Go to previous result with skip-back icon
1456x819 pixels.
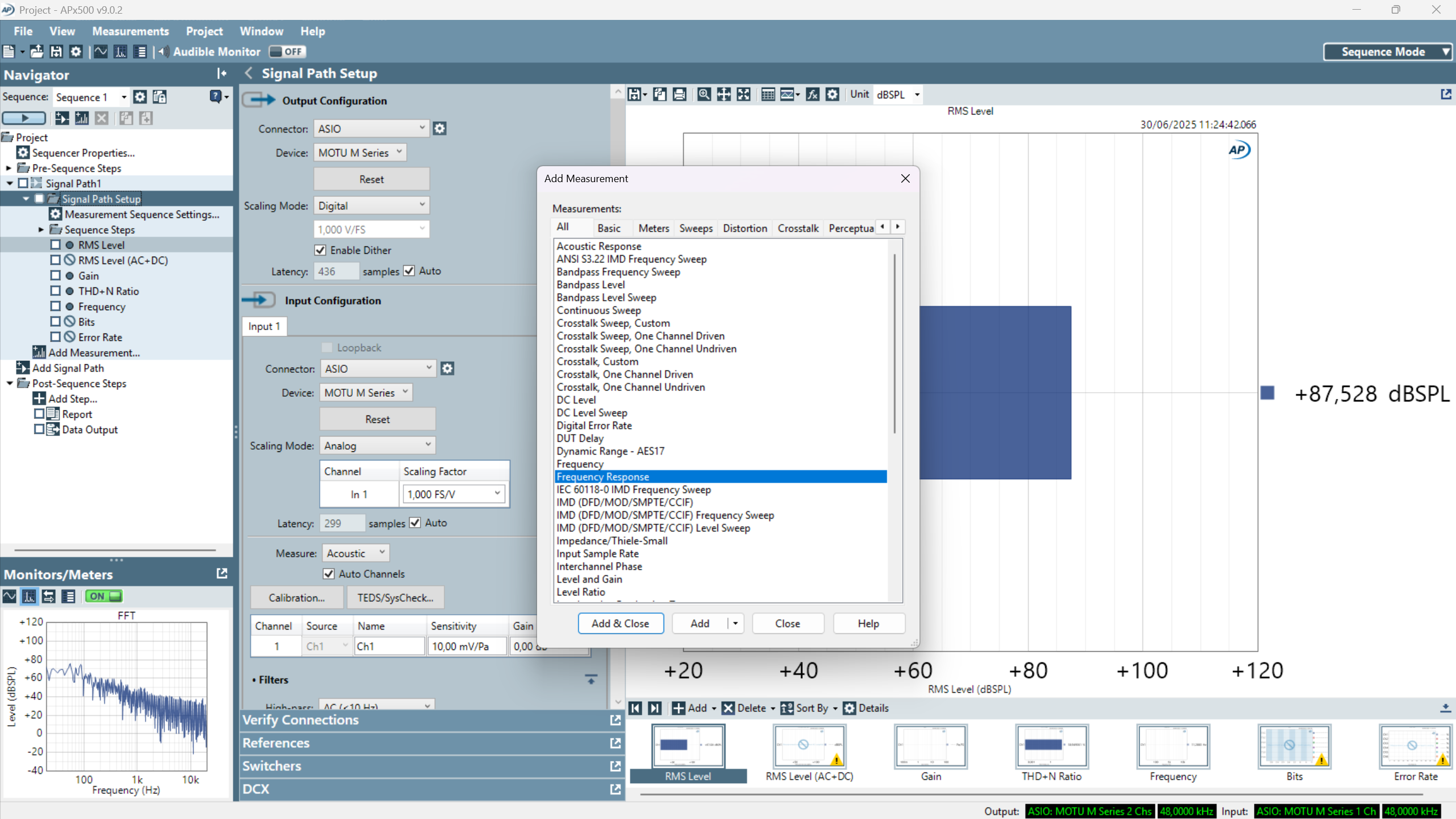coord(636,708)
